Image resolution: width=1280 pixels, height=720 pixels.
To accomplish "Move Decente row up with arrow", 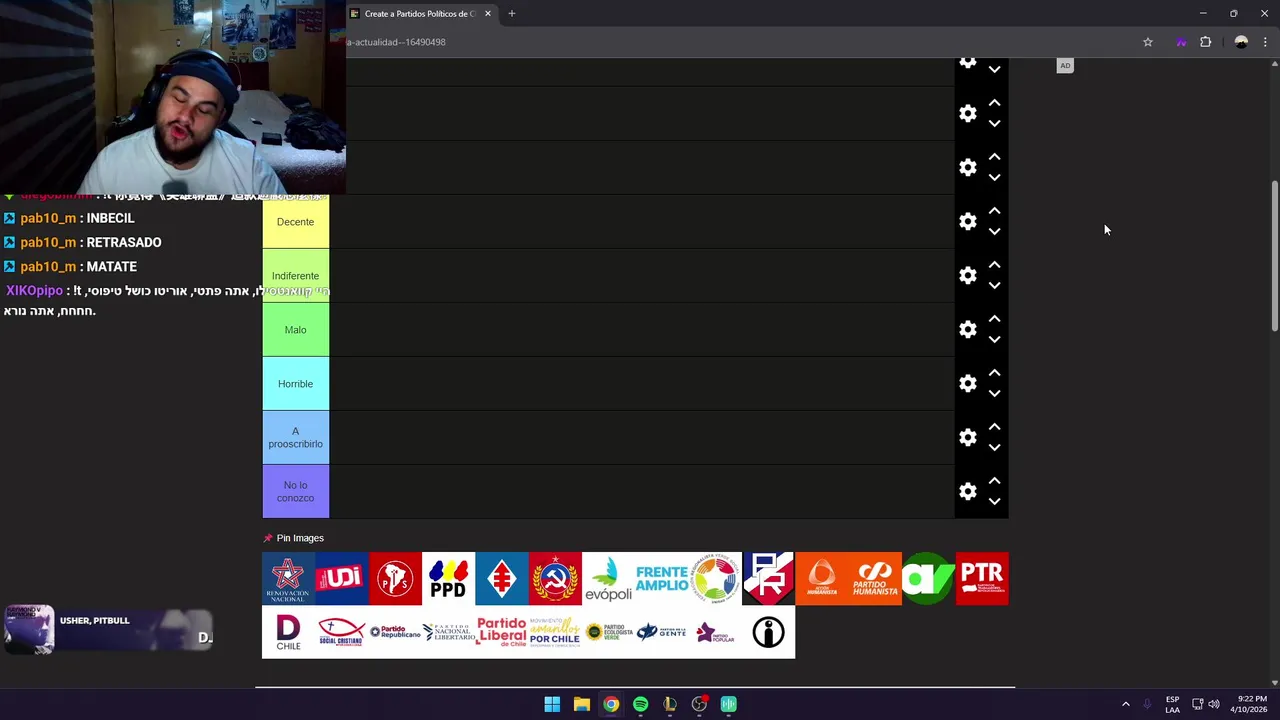I will [994, 211].
